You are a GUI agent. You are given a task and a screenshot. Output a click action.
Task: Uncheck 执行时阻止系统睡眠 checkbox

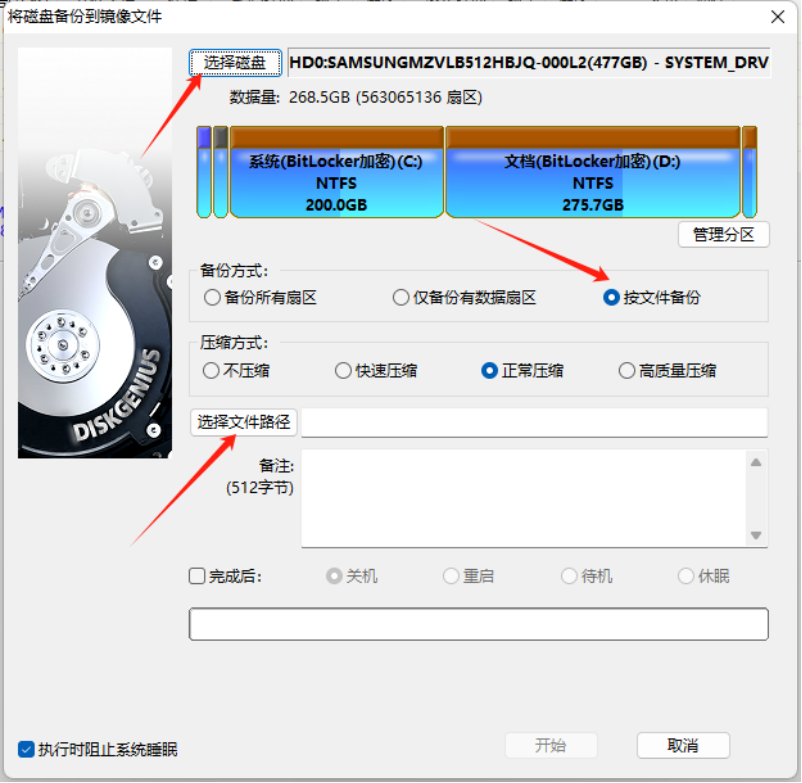26,749
